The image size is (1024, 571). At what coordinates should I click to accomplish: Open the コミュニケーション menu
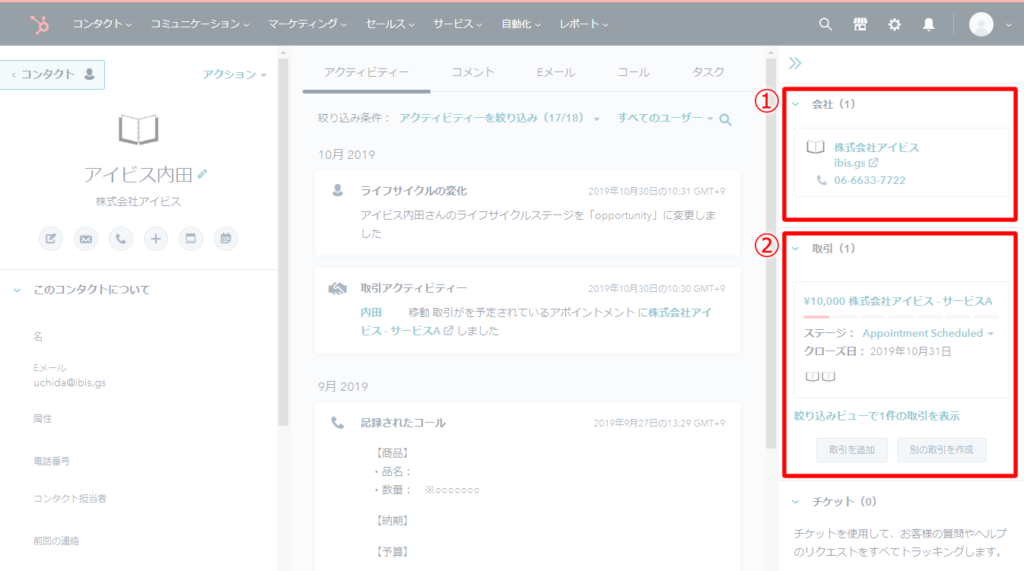[200, 24]
